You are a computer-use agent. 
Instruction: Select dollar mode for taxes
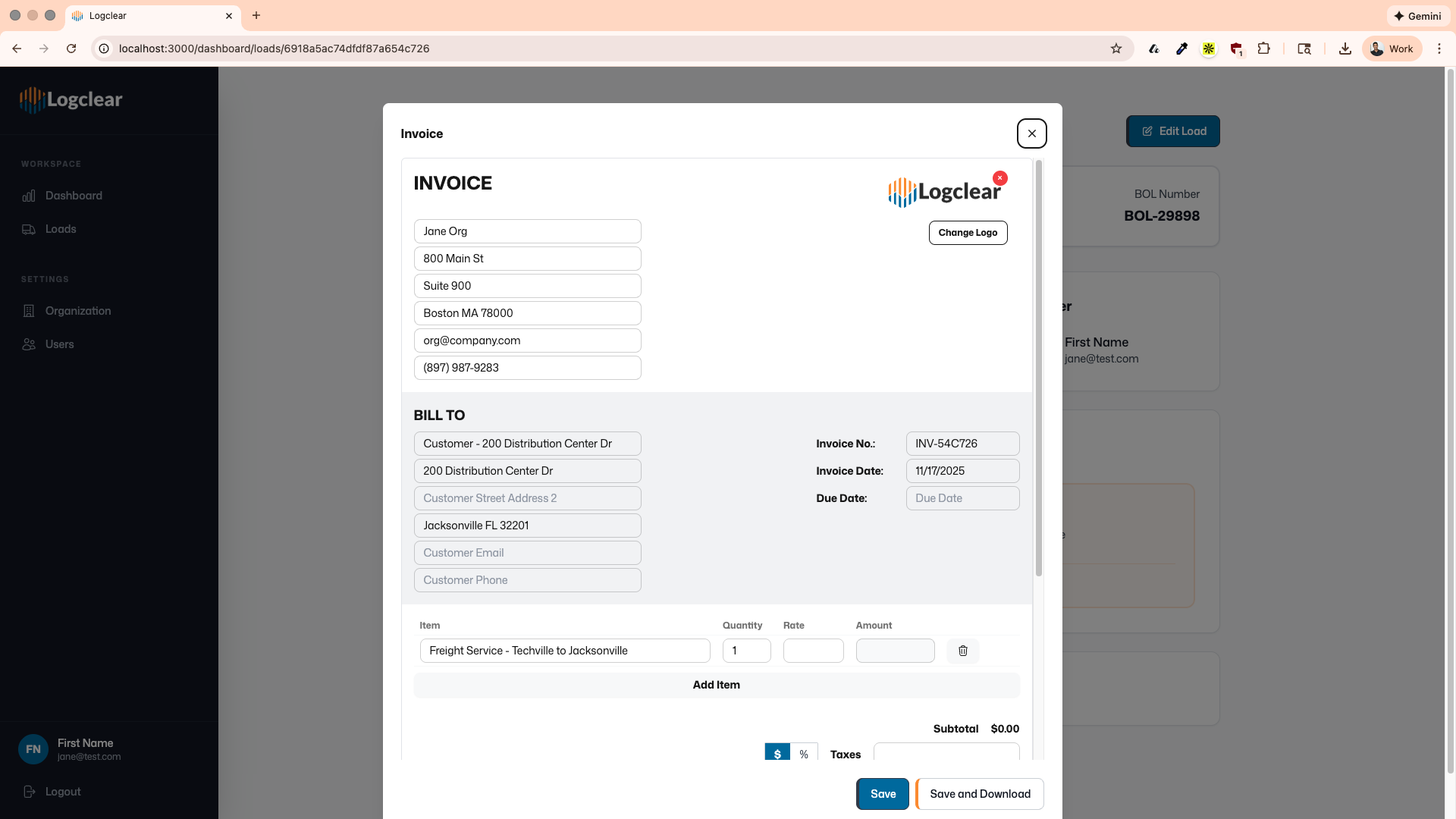[x=777, y=753]
